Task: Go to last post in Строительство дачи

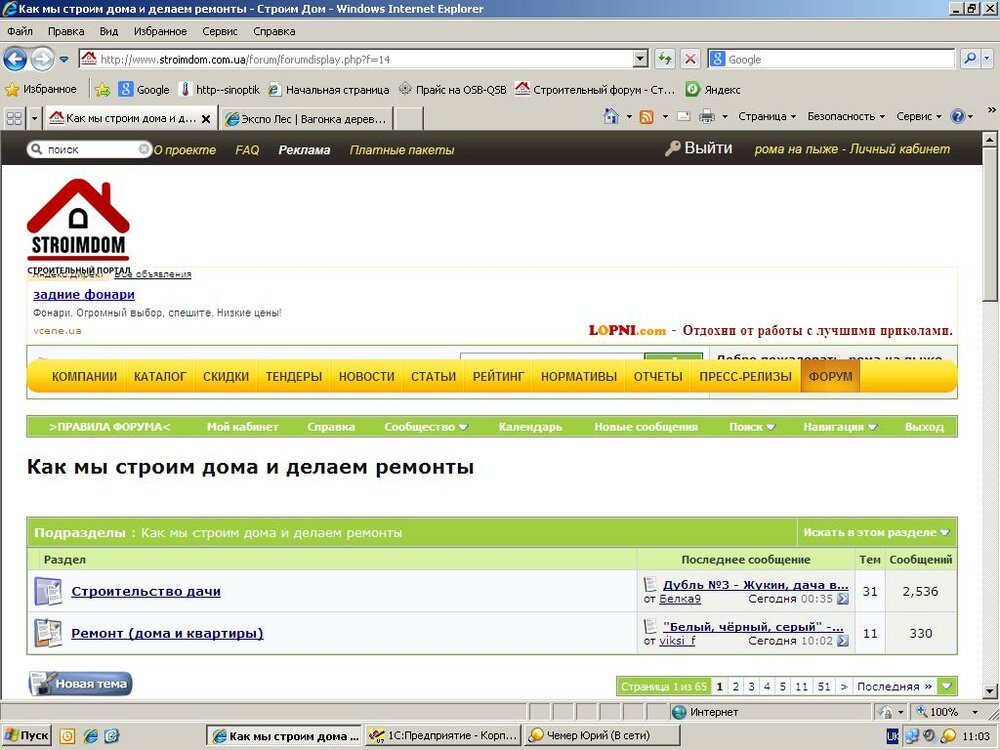Action: click(842, 599)
